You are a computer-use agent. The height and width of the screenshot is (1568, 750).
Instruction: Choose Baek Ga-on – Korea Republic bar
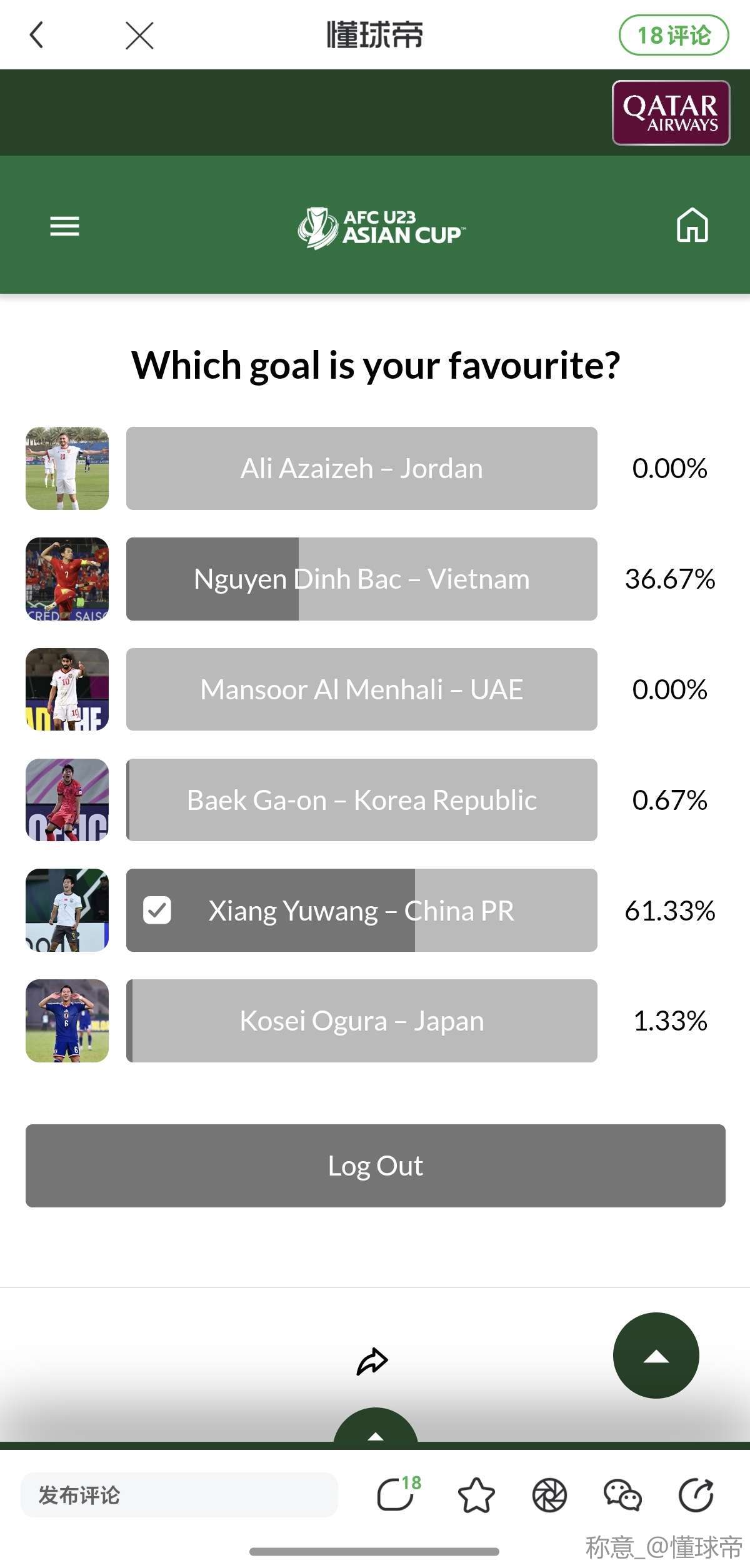[361, 800]
